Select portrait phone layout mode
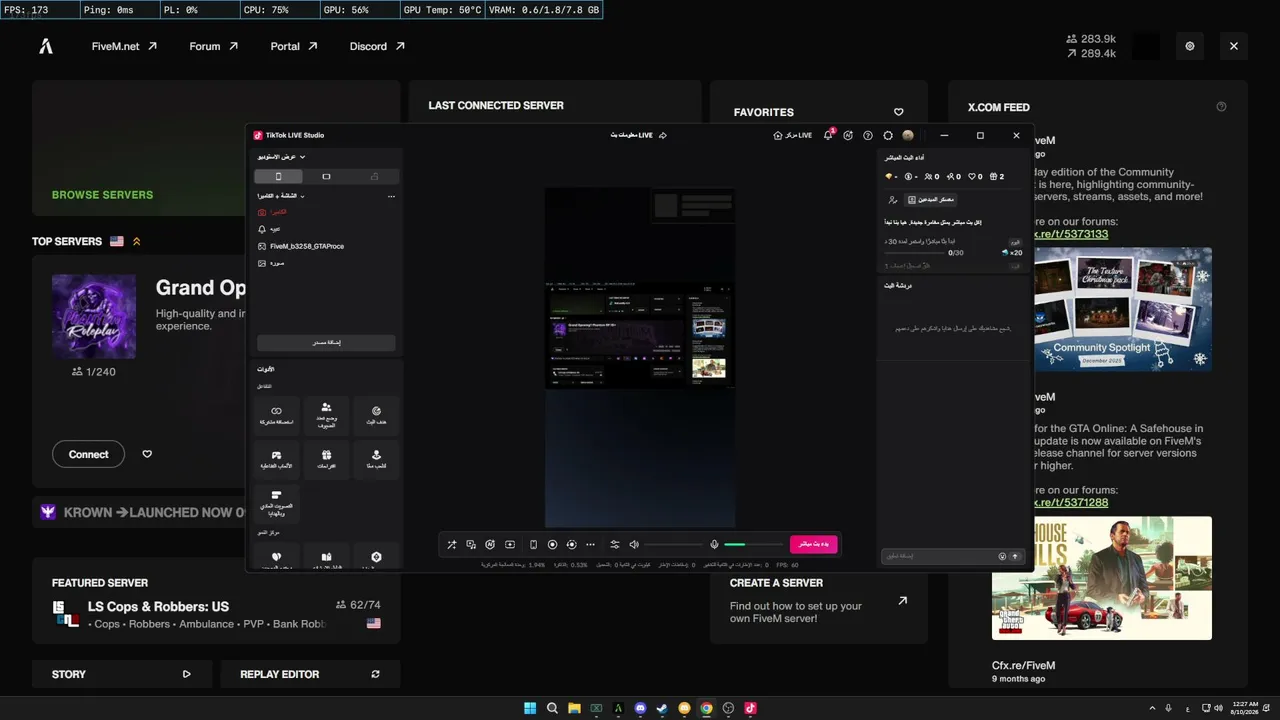This screenshot has height=720, width=1280. [x=279, y=177]
